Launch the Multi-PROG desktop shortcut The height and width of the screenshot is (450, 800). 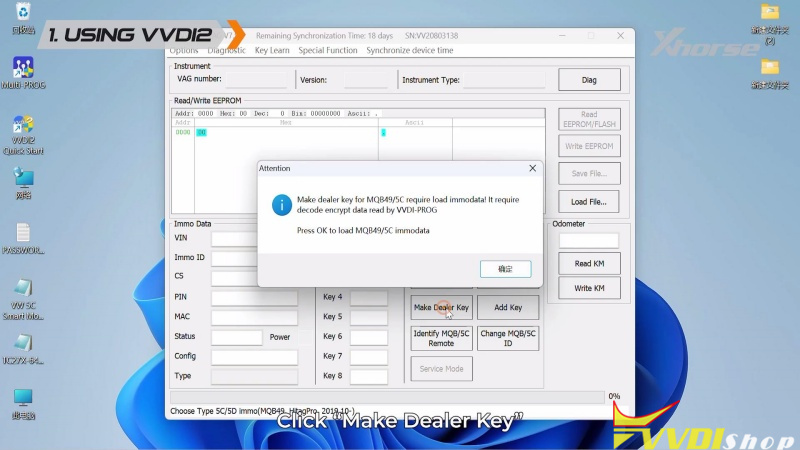tap(23, 70)
